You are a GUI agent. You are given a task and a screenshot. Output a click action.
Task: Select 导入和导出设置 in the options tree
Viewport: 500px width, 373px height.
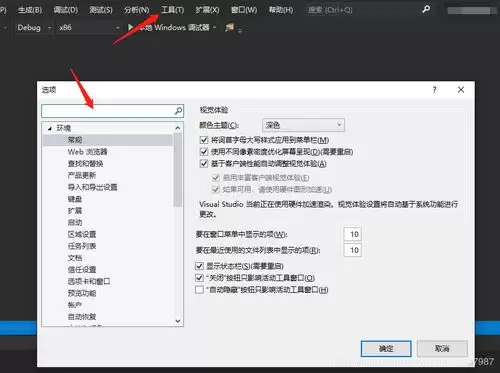coord(92,187)
